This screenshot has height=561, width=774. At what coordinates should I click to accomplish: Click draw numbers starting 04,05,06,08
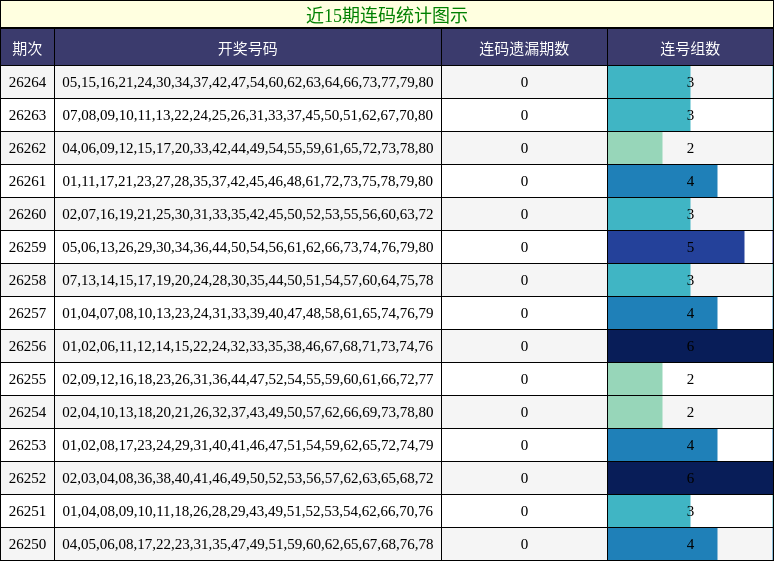(x=248, y=544)
